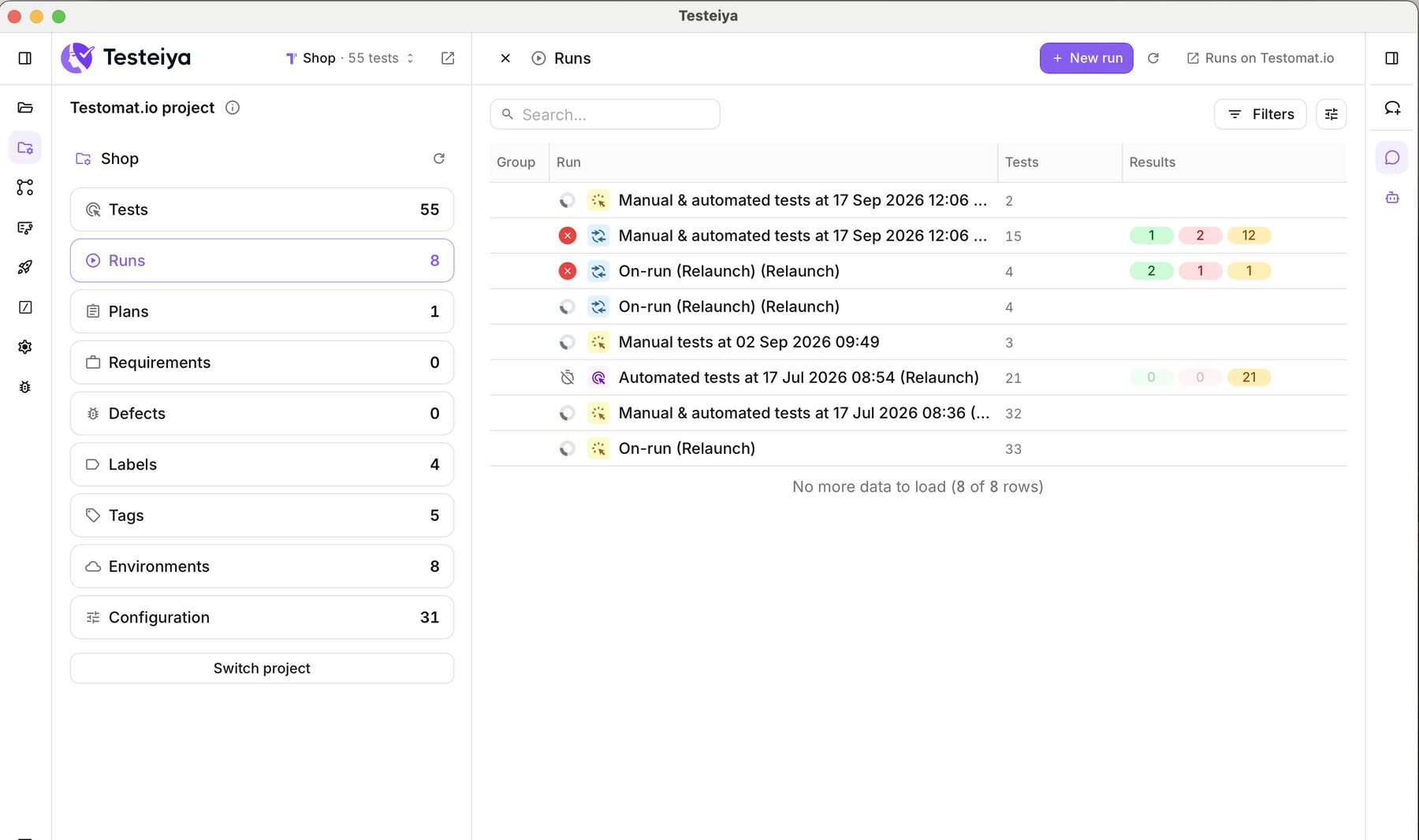Open the Manual tests at 02 Sep 2026 09:49 run
This screenshot has height=840, width=1419.
pyautogui.click(x=748, y=342)
